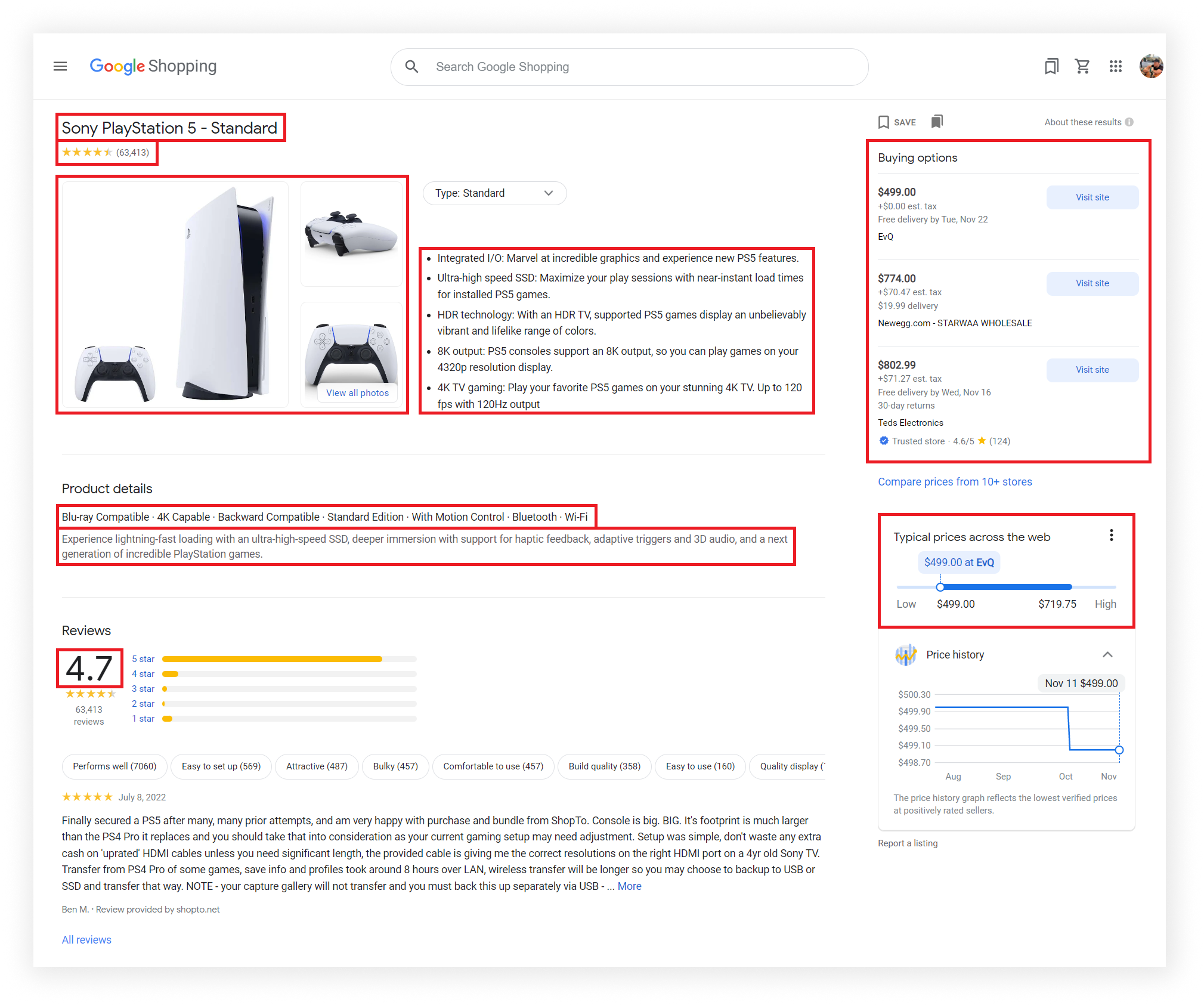This screenshot has height=1005, width=1204.
Task: Toggle SAVE for this product
Action: [896, 122]
